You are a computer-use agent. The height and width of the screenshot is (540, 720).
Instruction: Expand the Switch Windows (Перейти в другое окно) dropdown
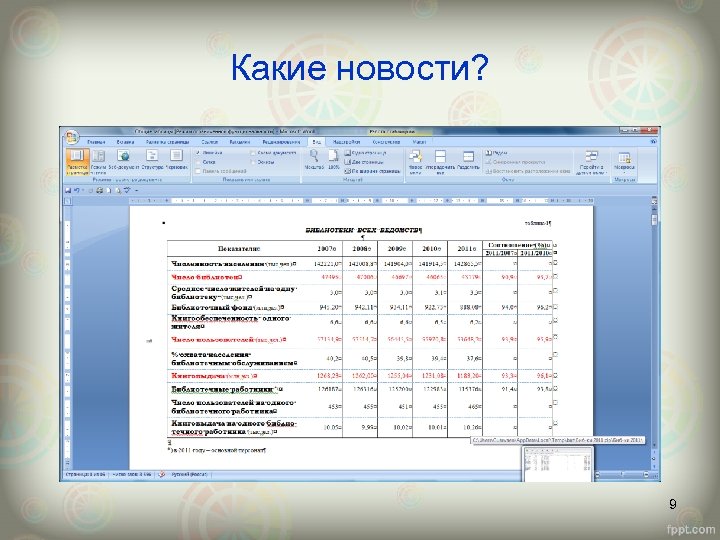click(x=591, y=162)
